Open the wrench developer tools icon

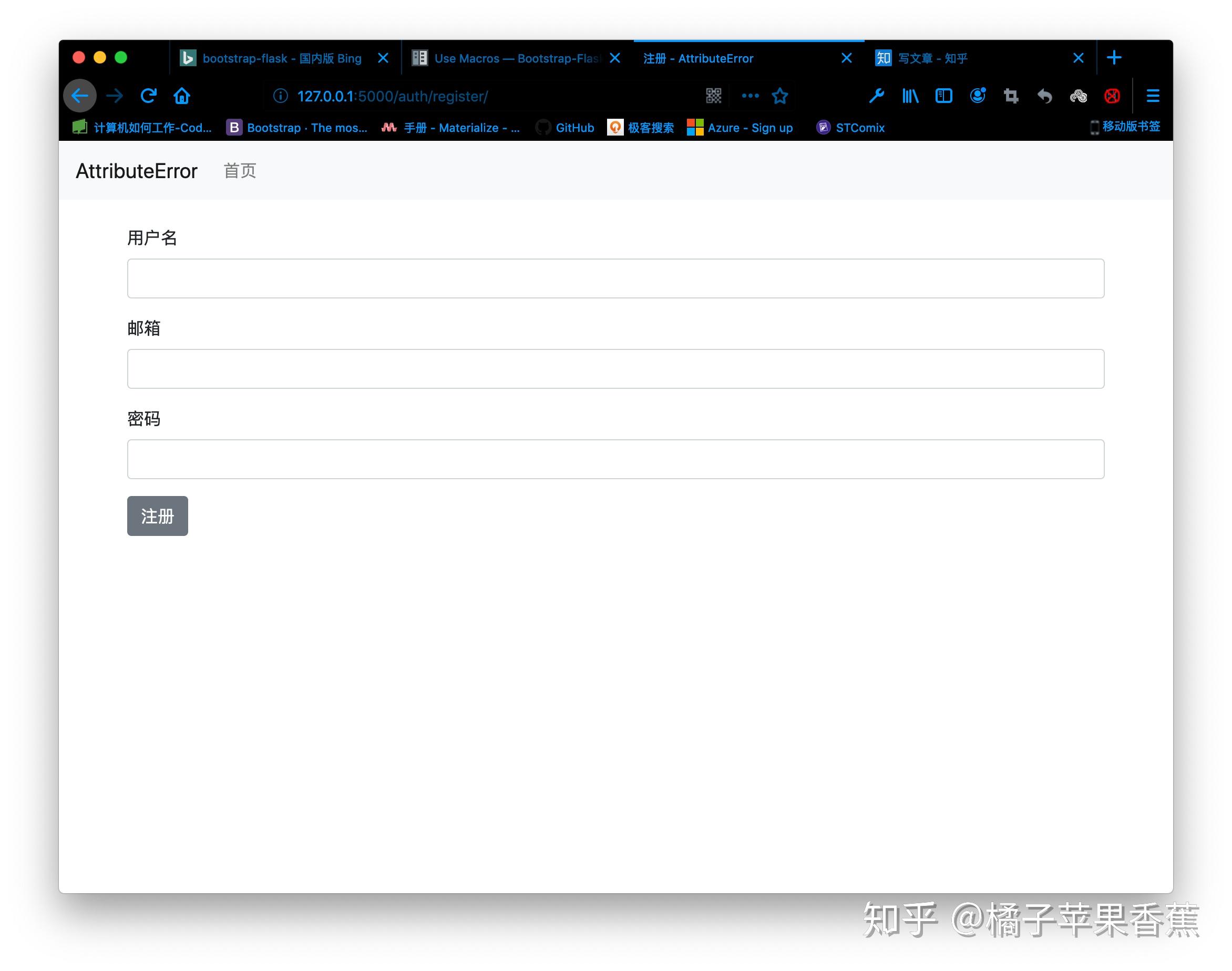coord(876,96)
